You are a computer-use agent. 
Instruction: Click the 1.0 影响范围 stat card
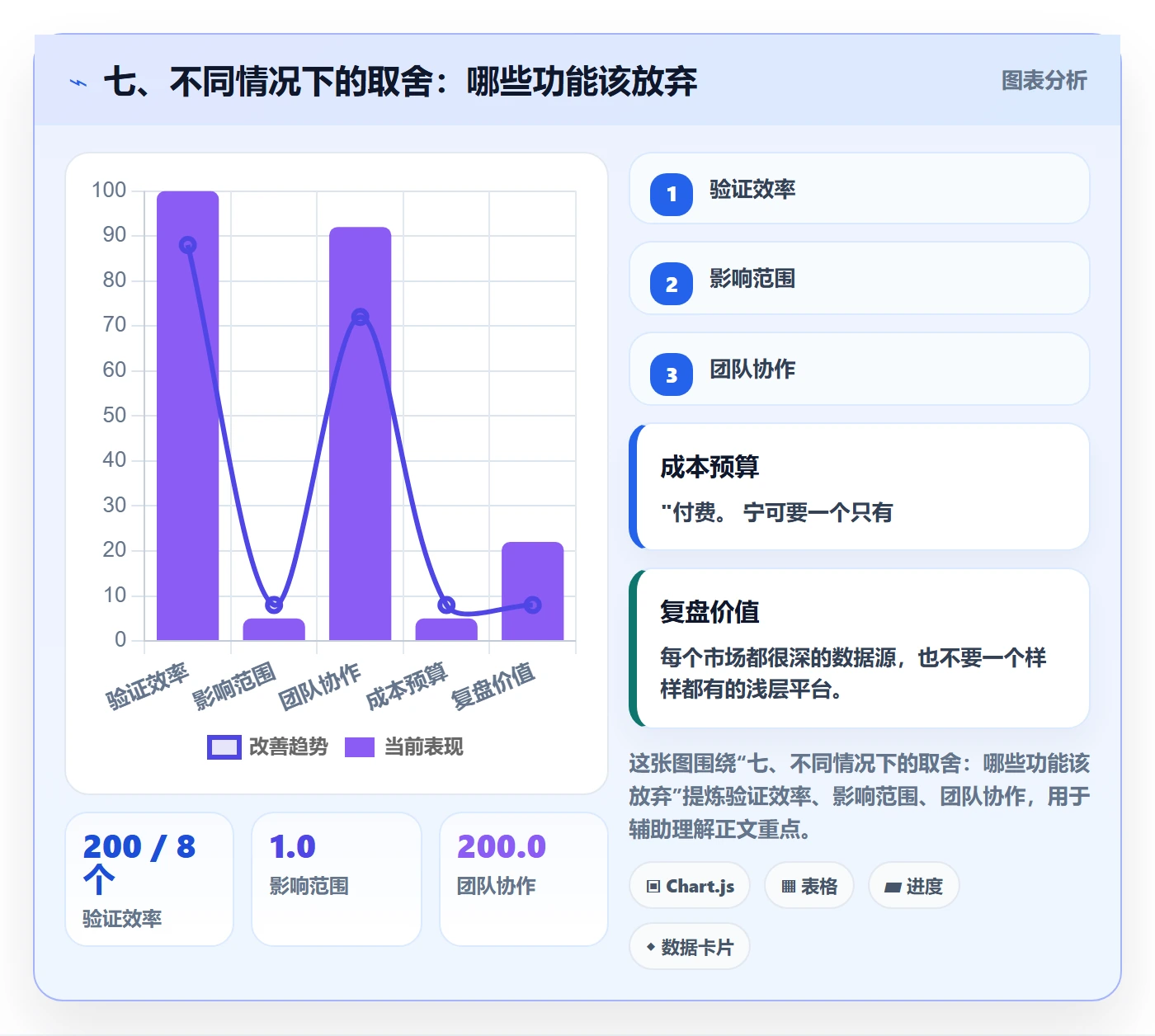[337, 879]
